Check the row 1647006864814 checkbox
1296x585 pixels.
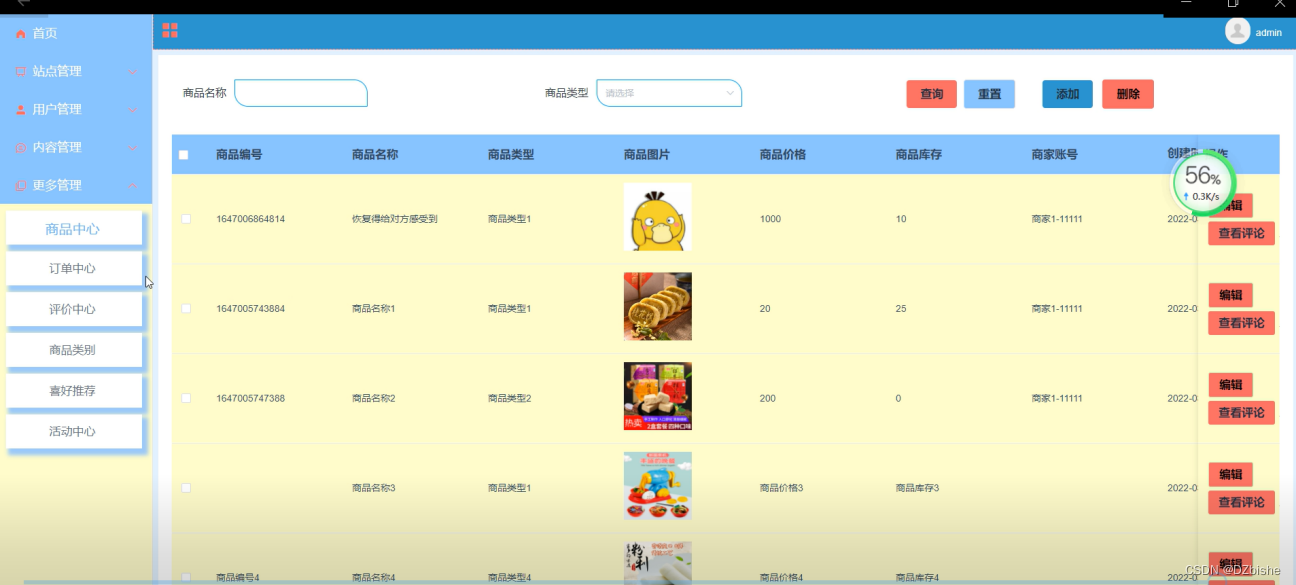[186, 219]
